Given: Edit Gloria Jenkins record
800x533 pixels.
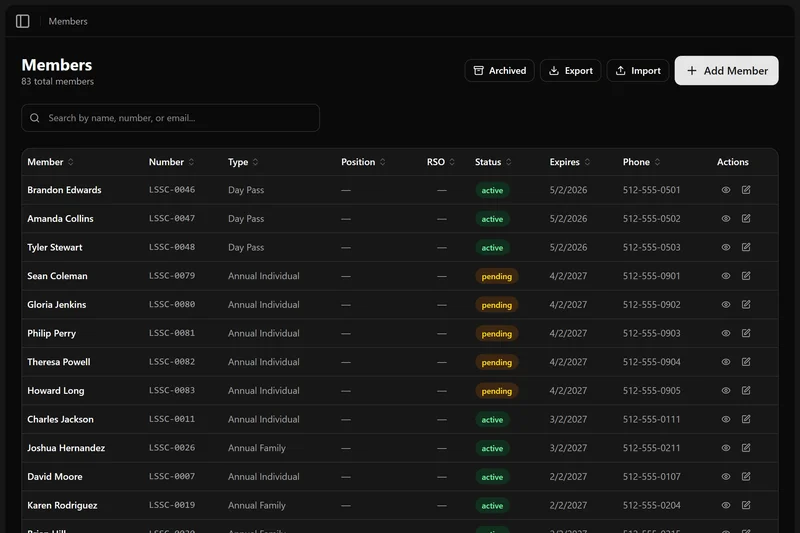Looking at the screenshot, I should 746,304.
